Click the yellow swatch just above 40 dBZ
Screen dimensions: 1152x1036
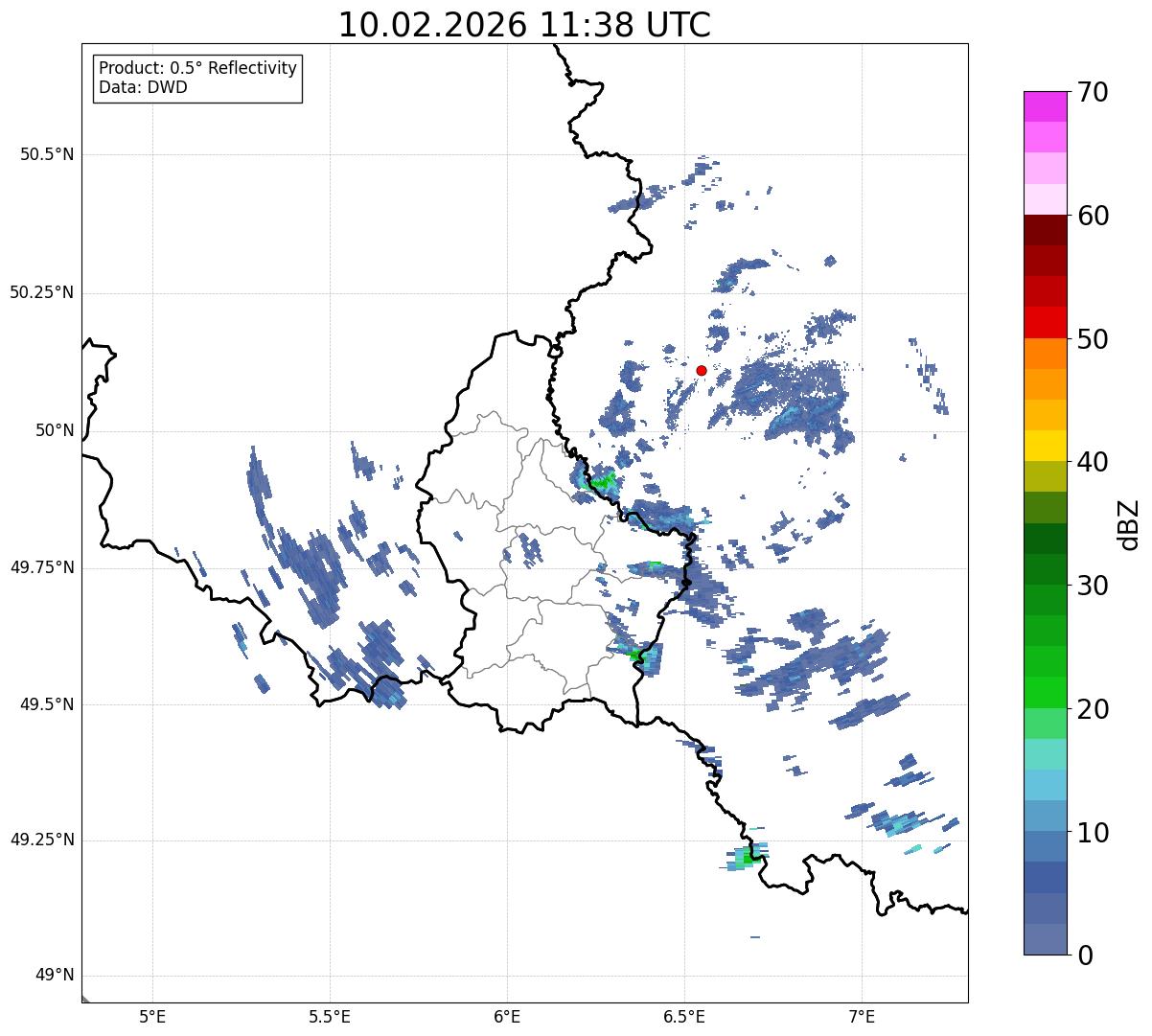1045,446
